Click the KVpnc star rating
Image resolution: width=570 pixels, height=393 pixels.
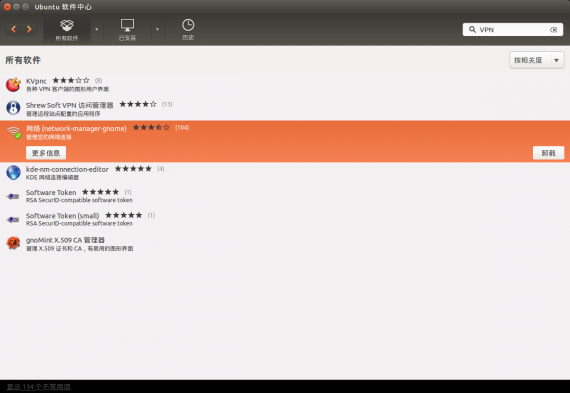click(x=71, y=80)
